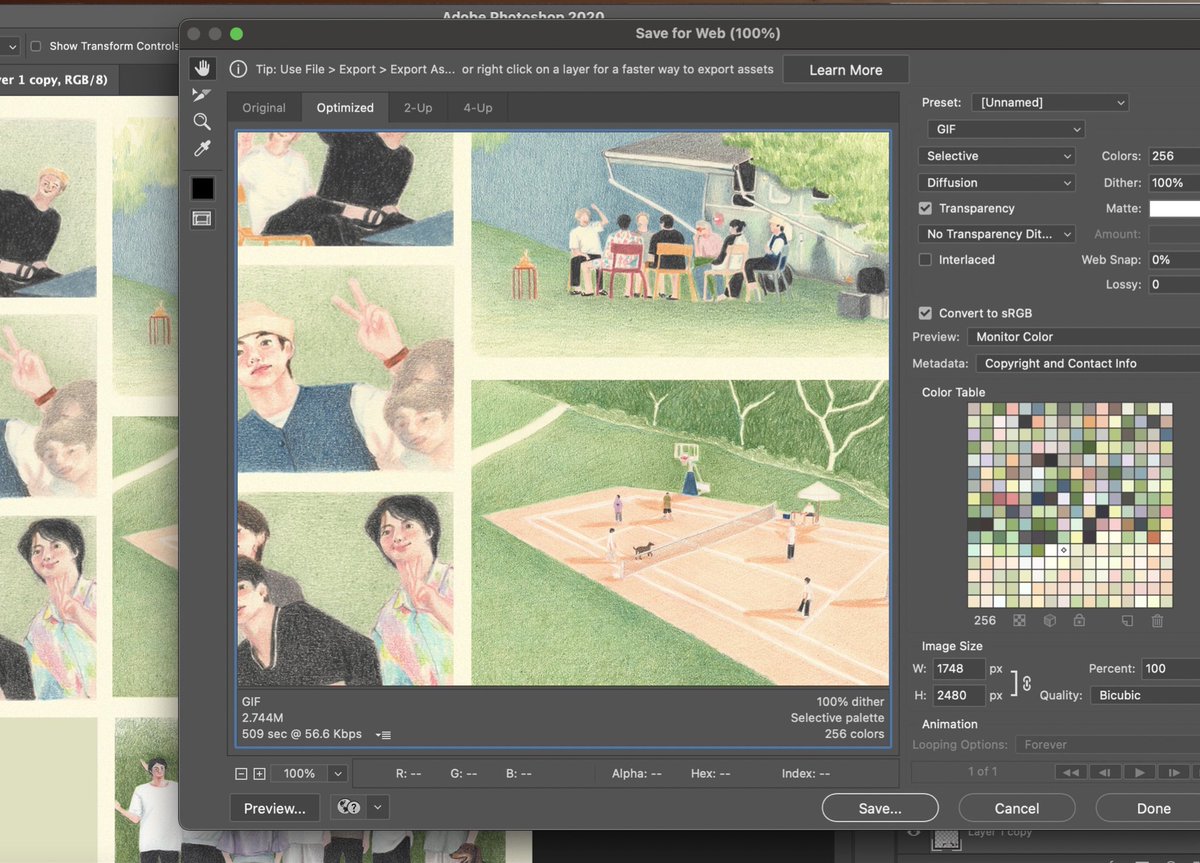The image size is (1200, 863).
Task: Open the Preset dropdown showing [Unnamed]
Action: pyautogui.click(x=1050, y=102)
